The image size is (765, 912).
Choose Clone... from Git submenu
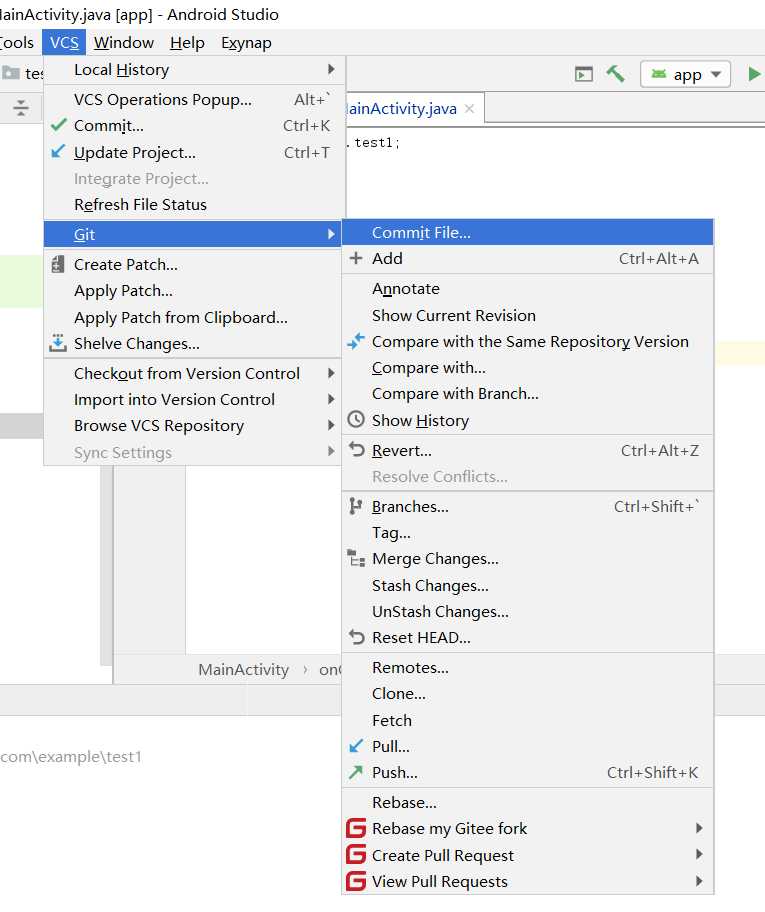click(527, 693)
